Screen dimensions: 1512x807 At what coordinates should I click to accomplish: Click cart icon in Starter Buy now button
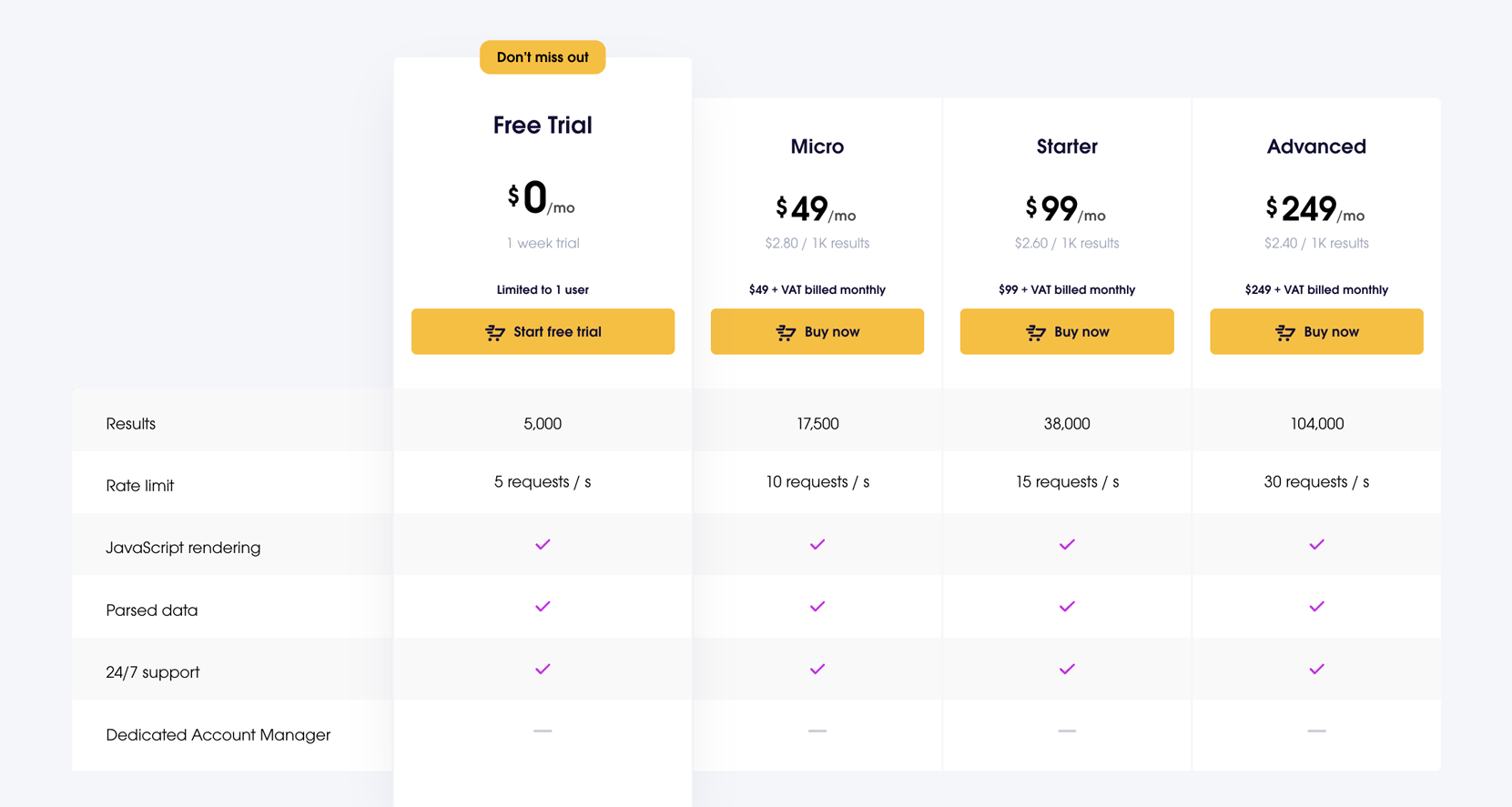1036,332
